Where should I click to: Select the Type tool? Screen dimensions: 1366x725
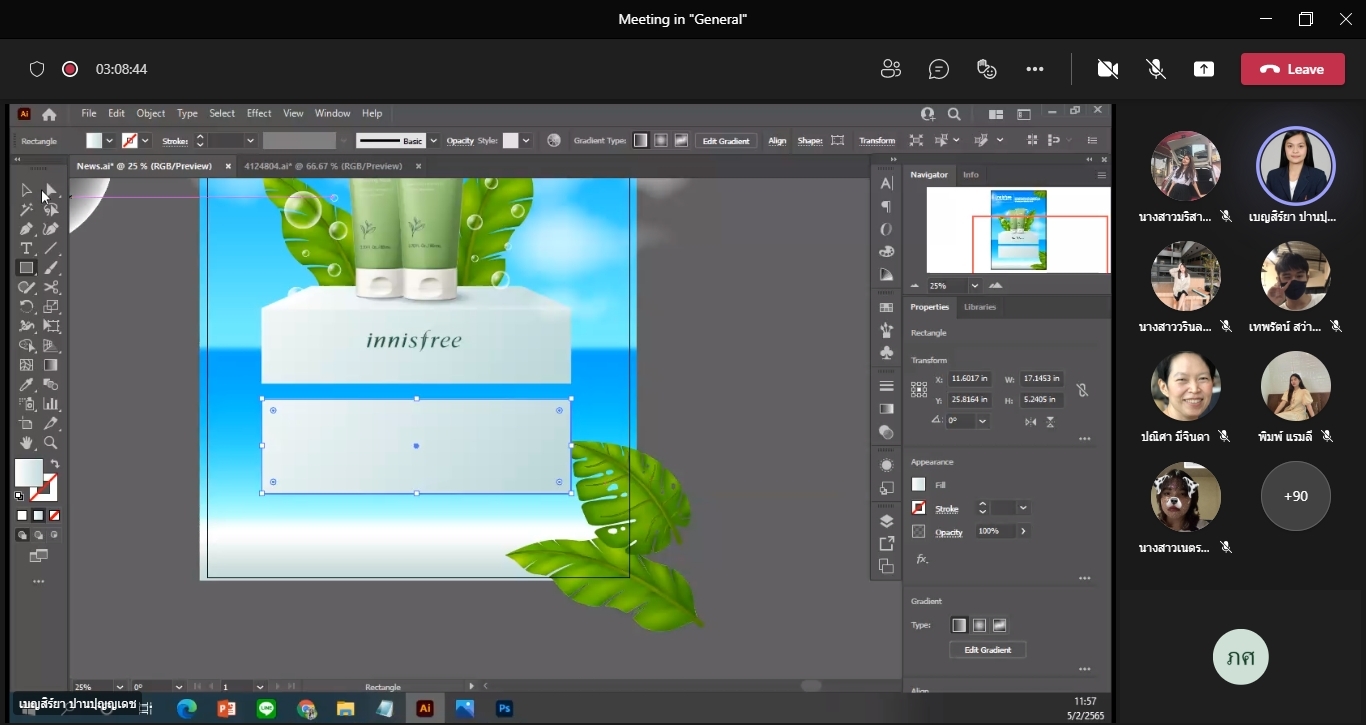pyautogui.click(x=27, y=248)
